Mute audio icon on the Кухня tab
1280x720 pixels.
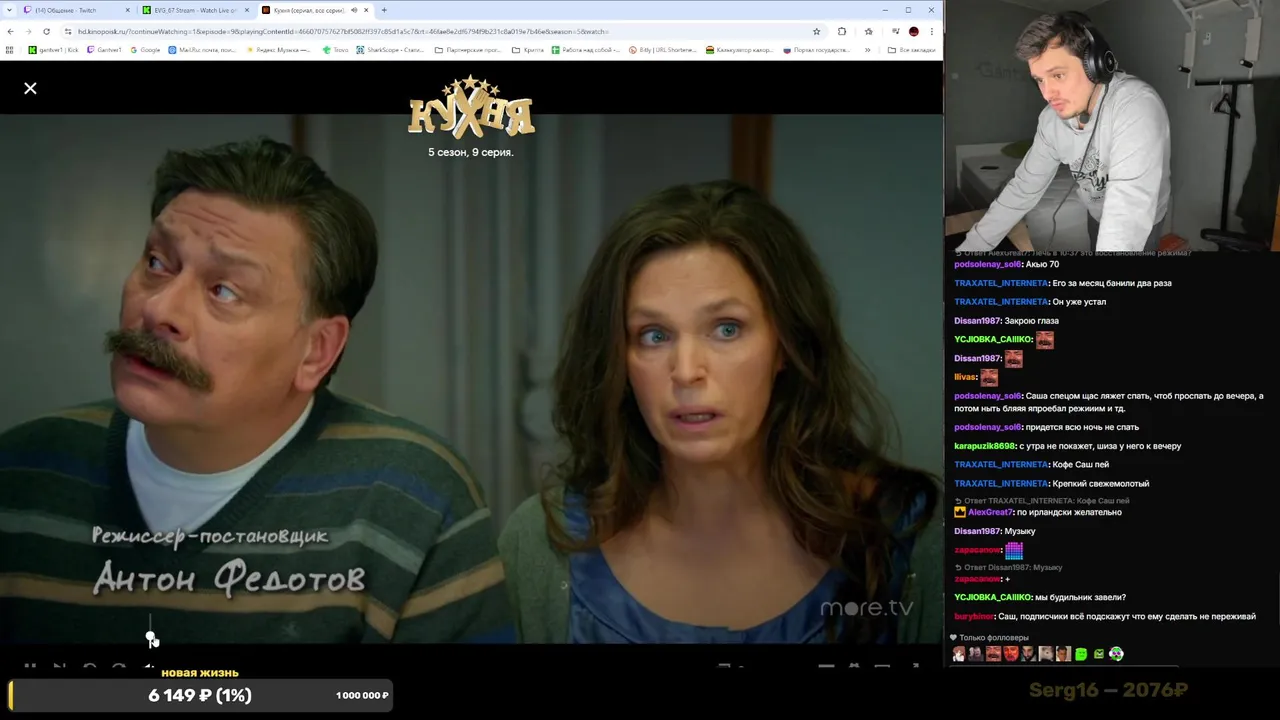[354, 10]
